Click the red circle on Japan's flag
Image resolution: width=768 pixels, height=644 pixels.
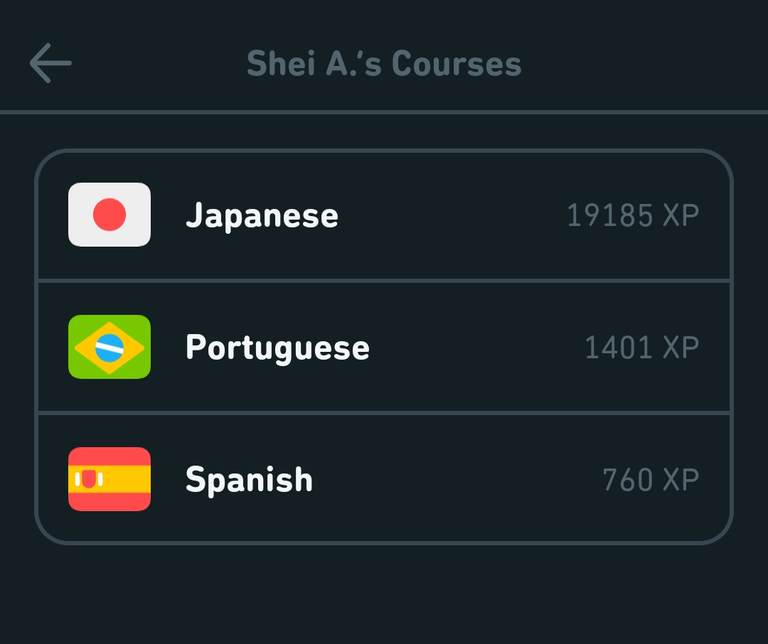[109, 215]
